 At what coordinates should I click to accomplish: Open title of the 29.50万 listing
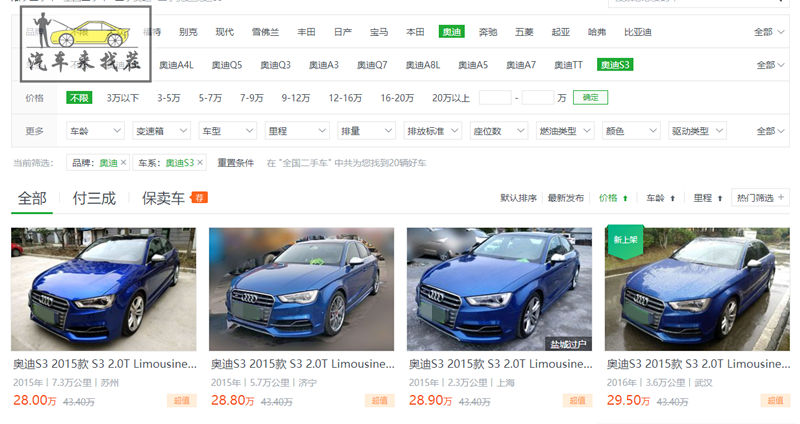(698, 364)
